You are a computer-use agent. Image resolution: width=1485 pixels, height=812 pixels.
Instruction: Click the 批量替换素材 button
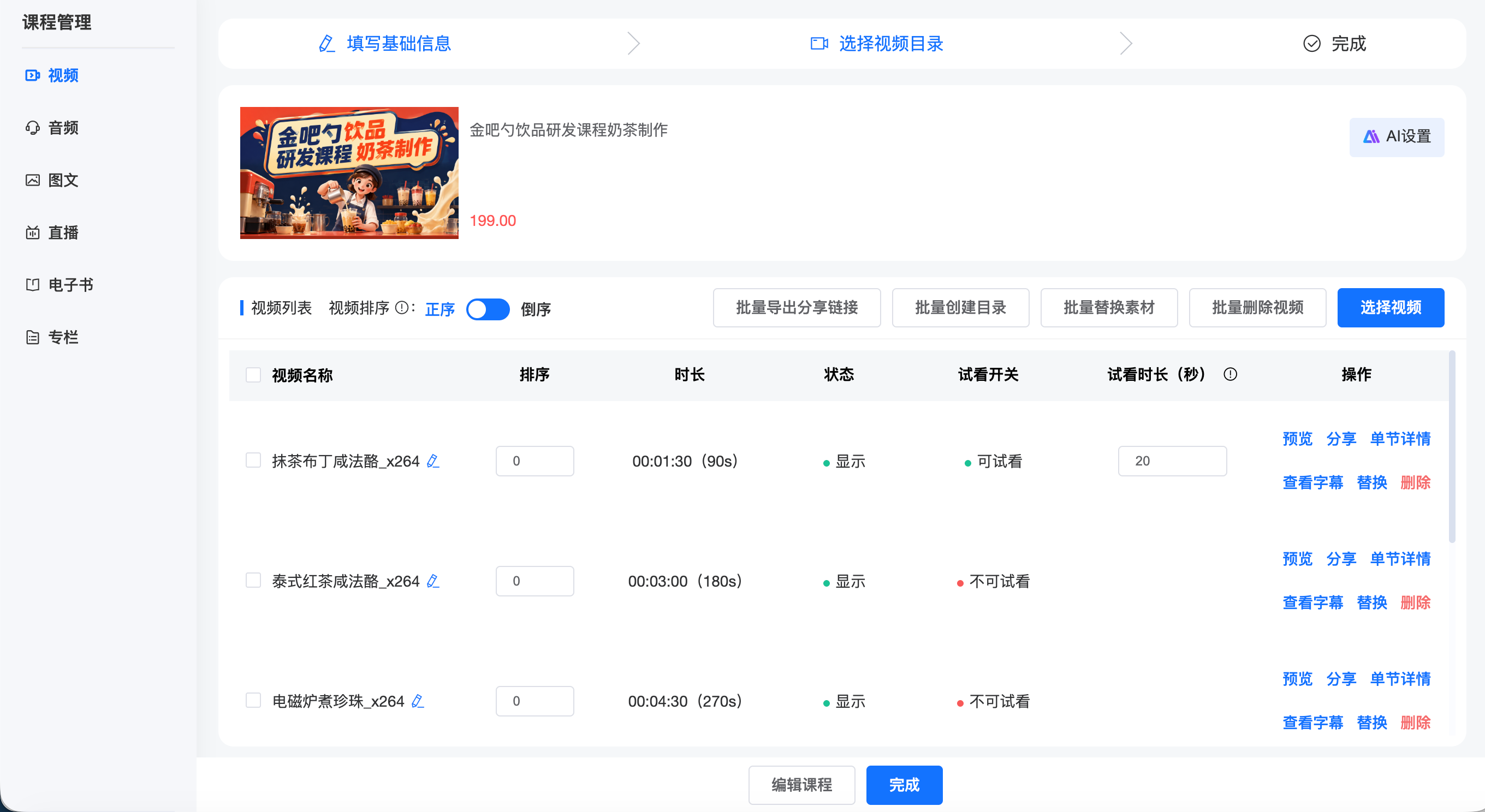tap(1108, 308)
